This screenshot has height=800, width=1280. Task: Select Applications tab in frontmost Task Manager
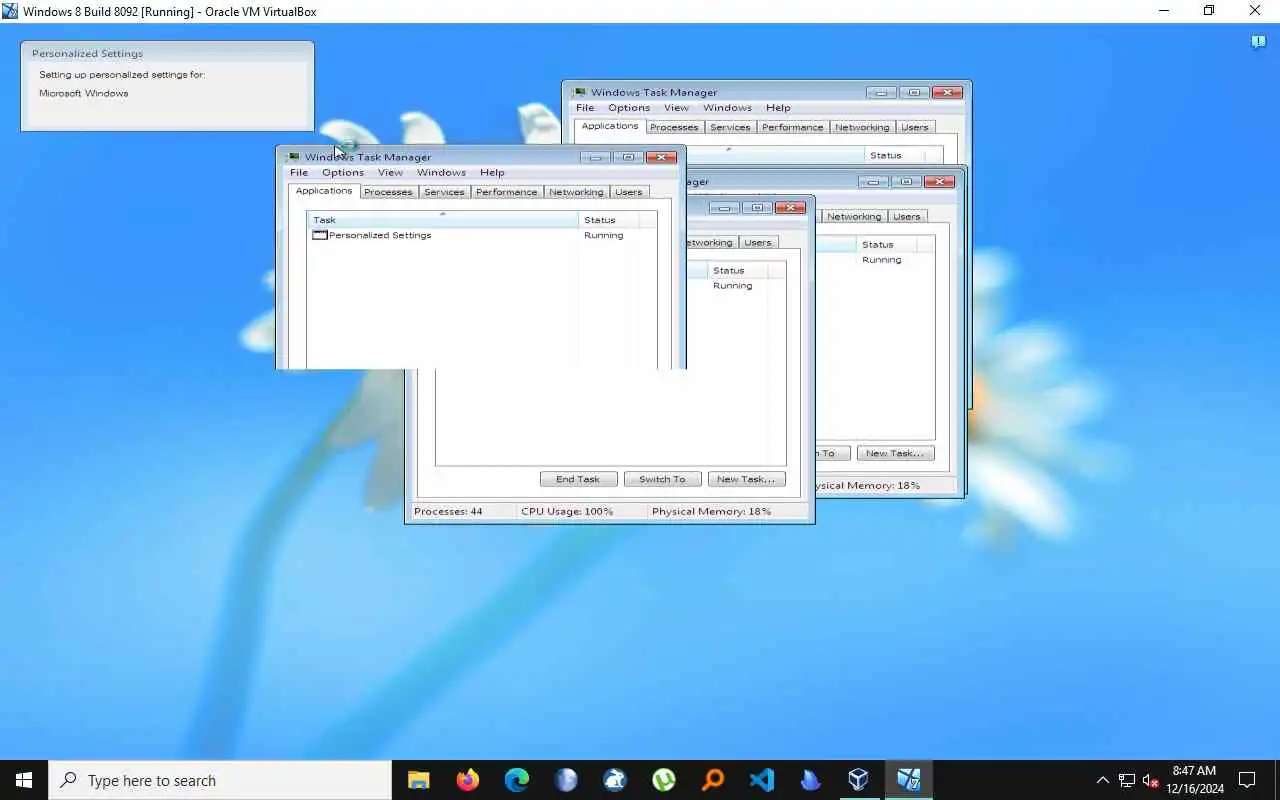(324, 191)
